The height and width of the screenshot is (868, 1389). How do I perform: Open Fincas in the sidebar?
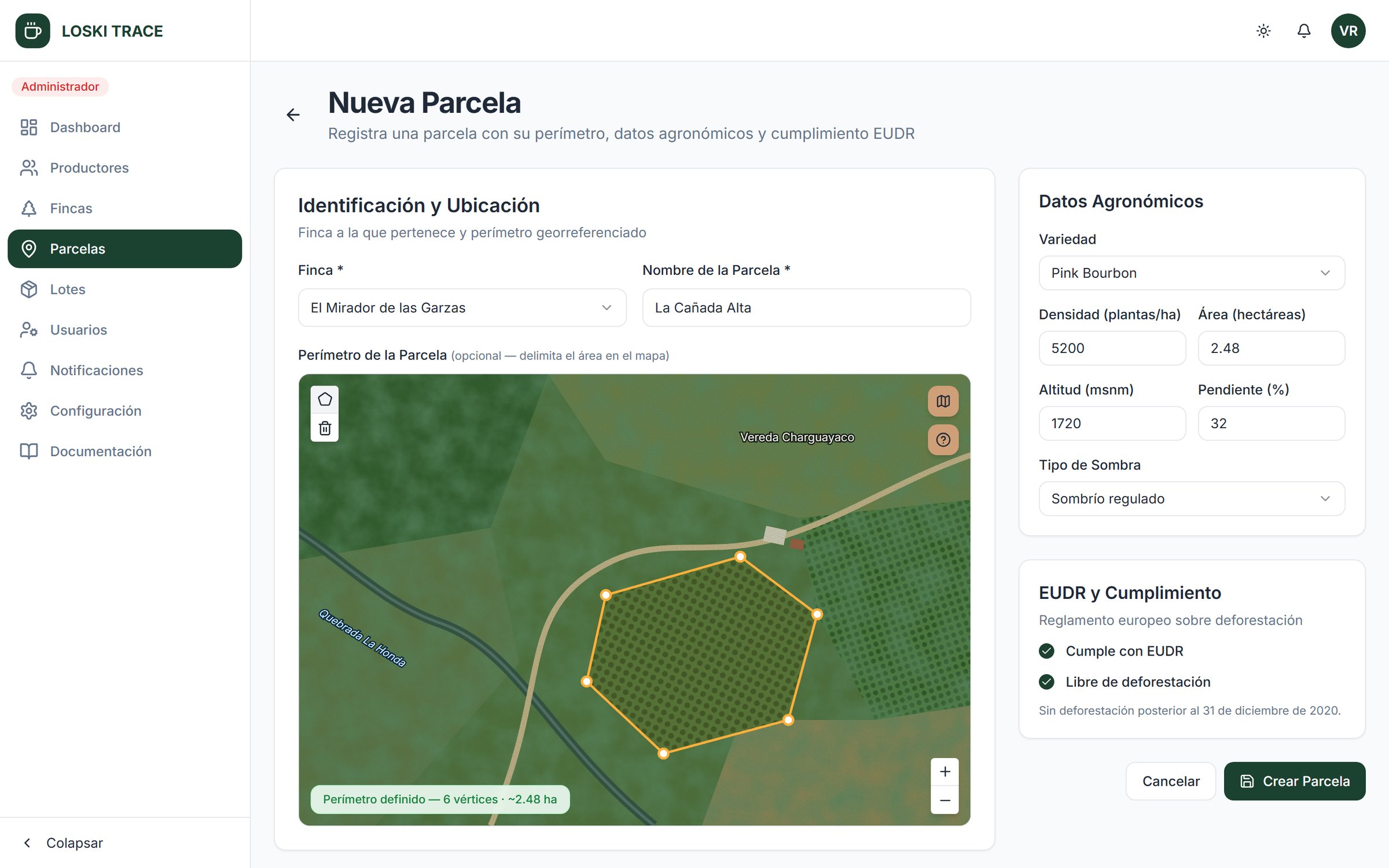[124, 208]
